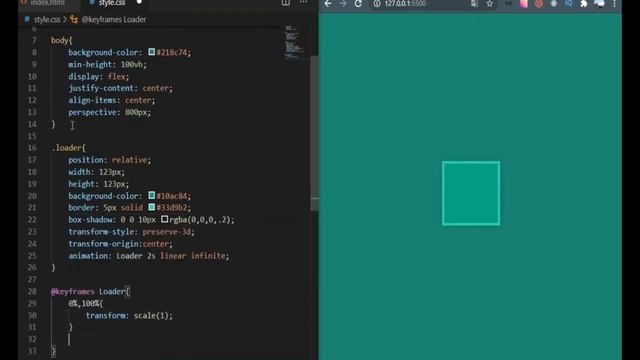
Task: Click '0%,100%{' keyframe selector
Action: 86,303
